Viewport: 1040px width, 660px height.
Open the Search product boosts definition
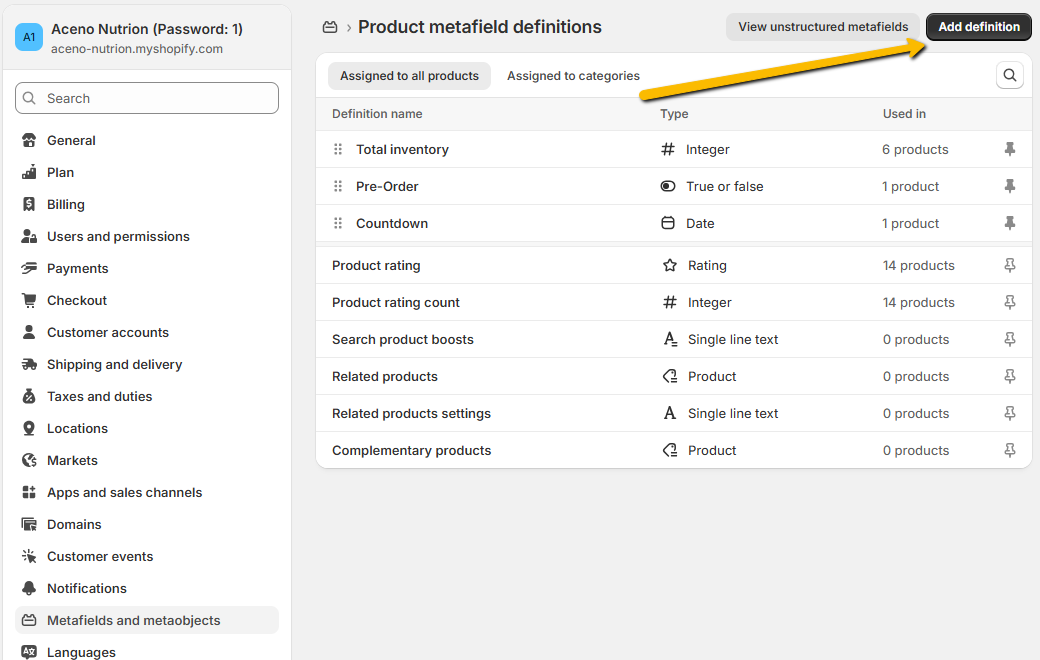click(x=403, y=340)
